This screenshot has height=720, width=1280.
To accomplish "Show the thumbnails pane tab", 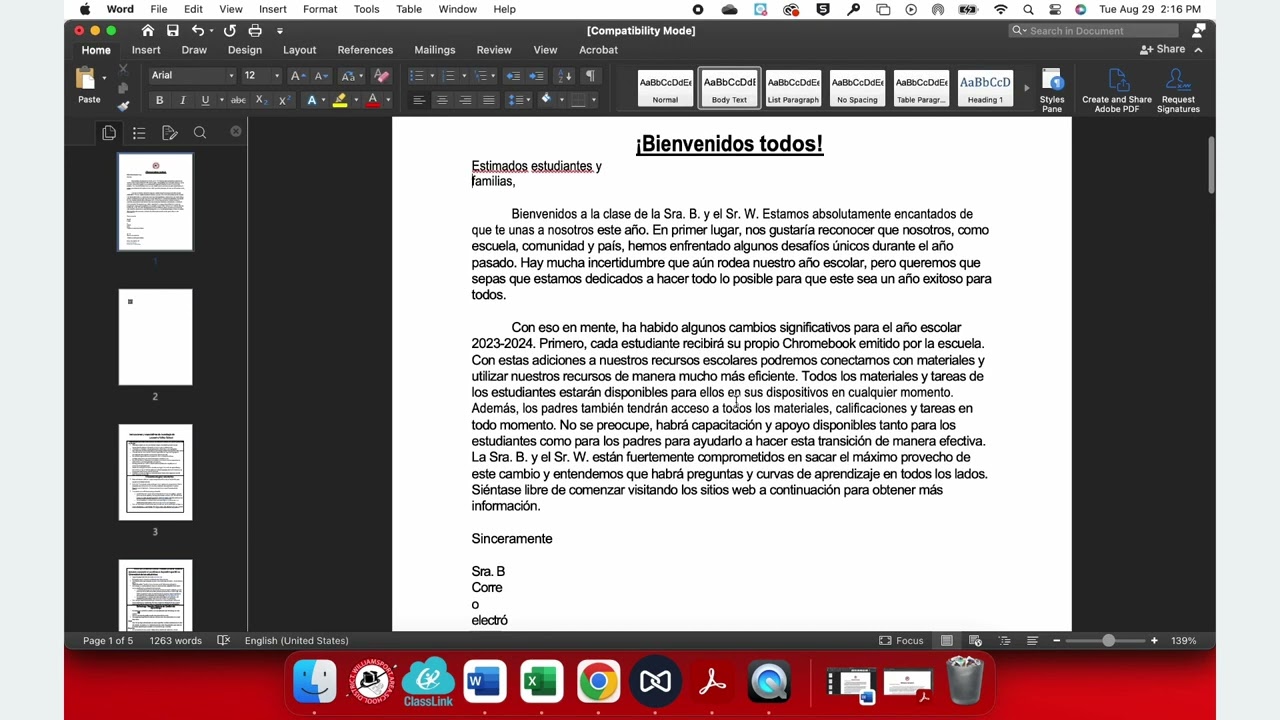I will (x=109, y=132).
